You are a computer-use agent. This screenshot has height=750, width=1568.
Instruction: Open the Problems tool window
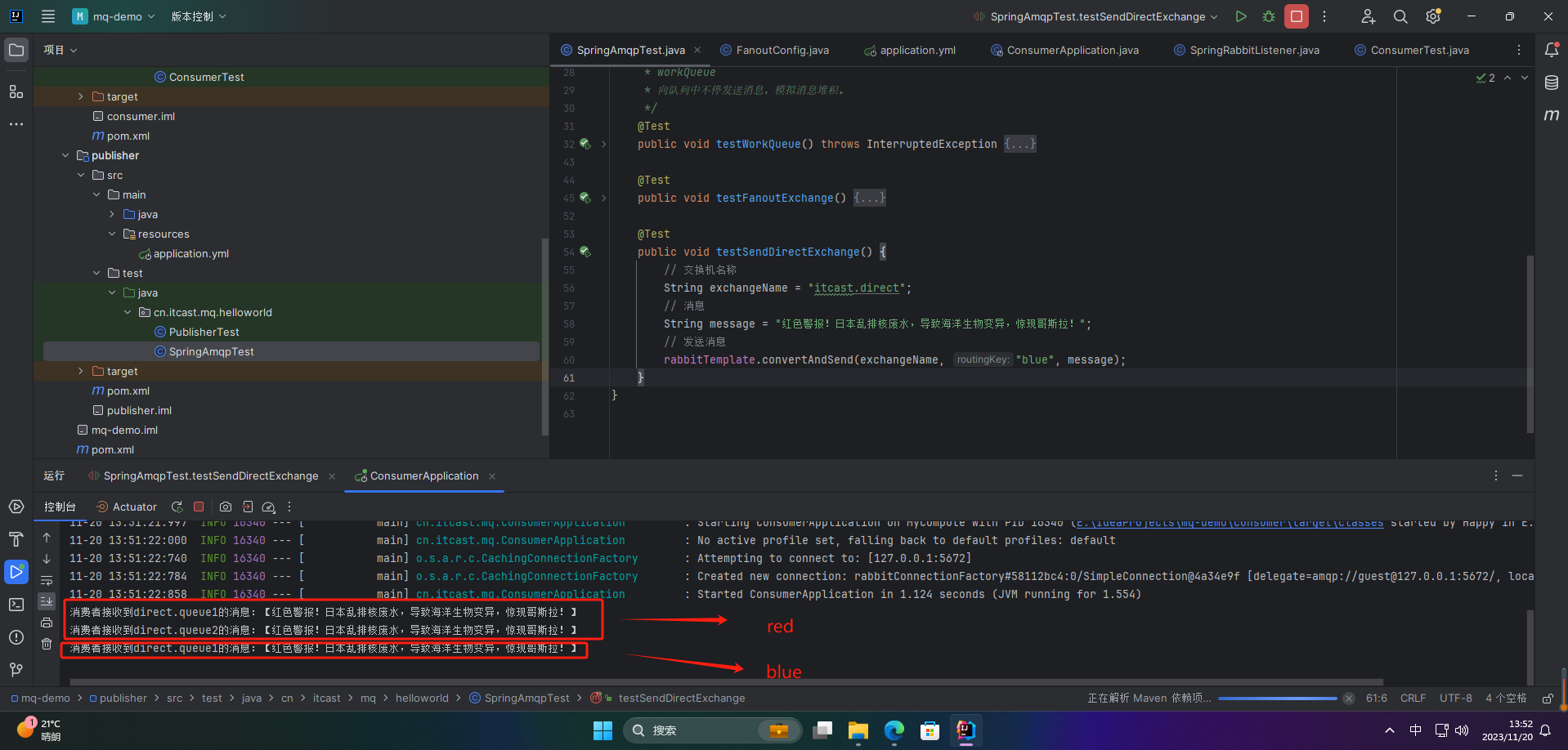click(x=16, y=637)
